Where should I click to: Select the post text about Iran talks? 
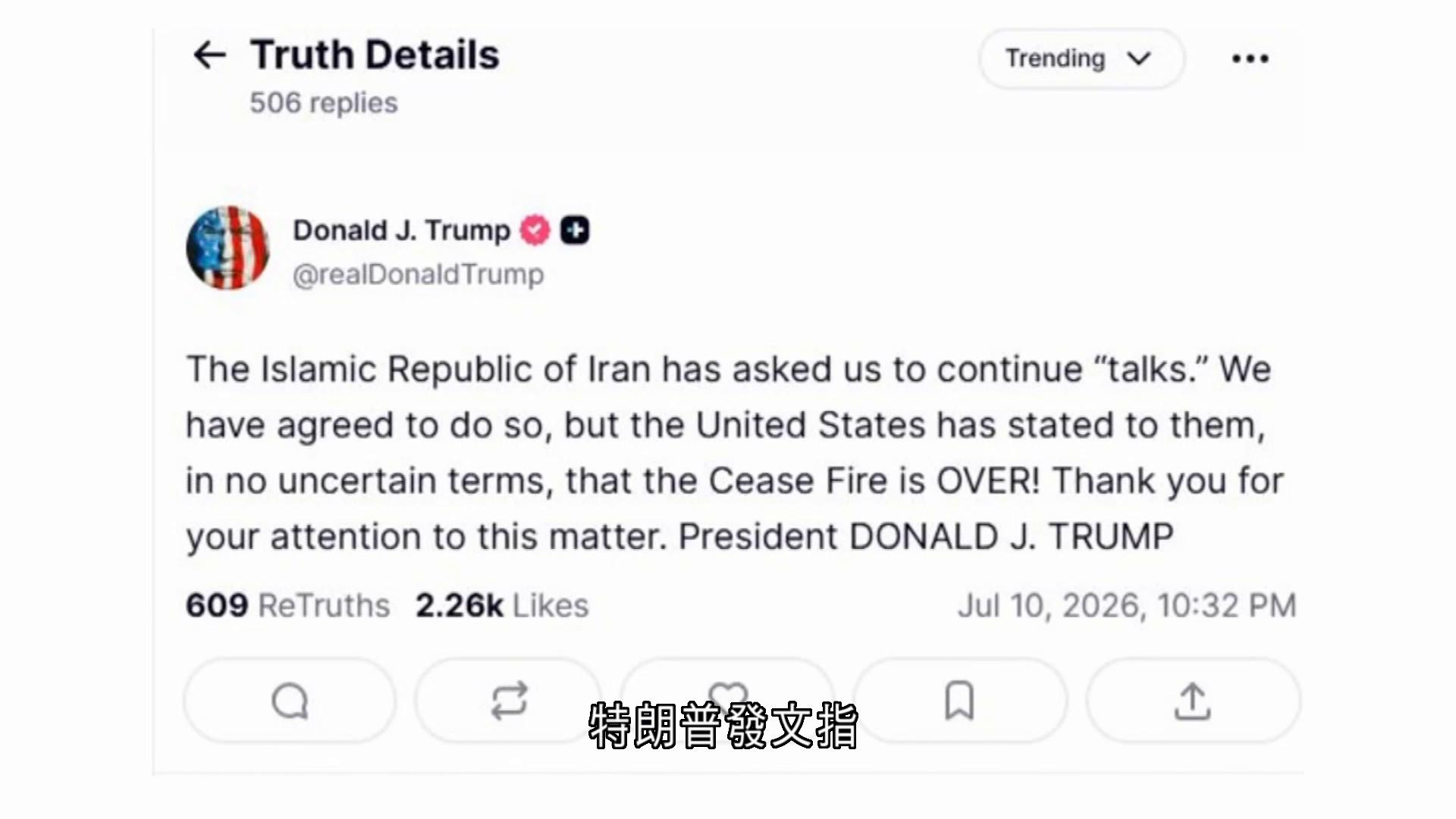coord(736,453)
